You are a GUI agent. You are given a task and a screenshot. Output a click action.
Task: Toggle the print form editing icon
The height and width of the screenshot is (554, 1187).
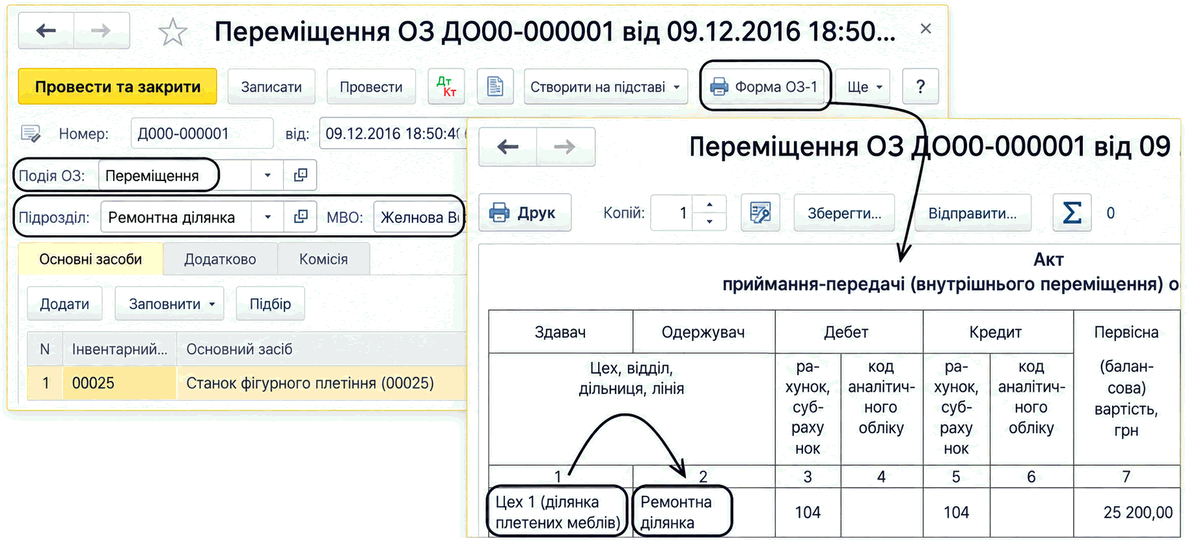point(760,213)
